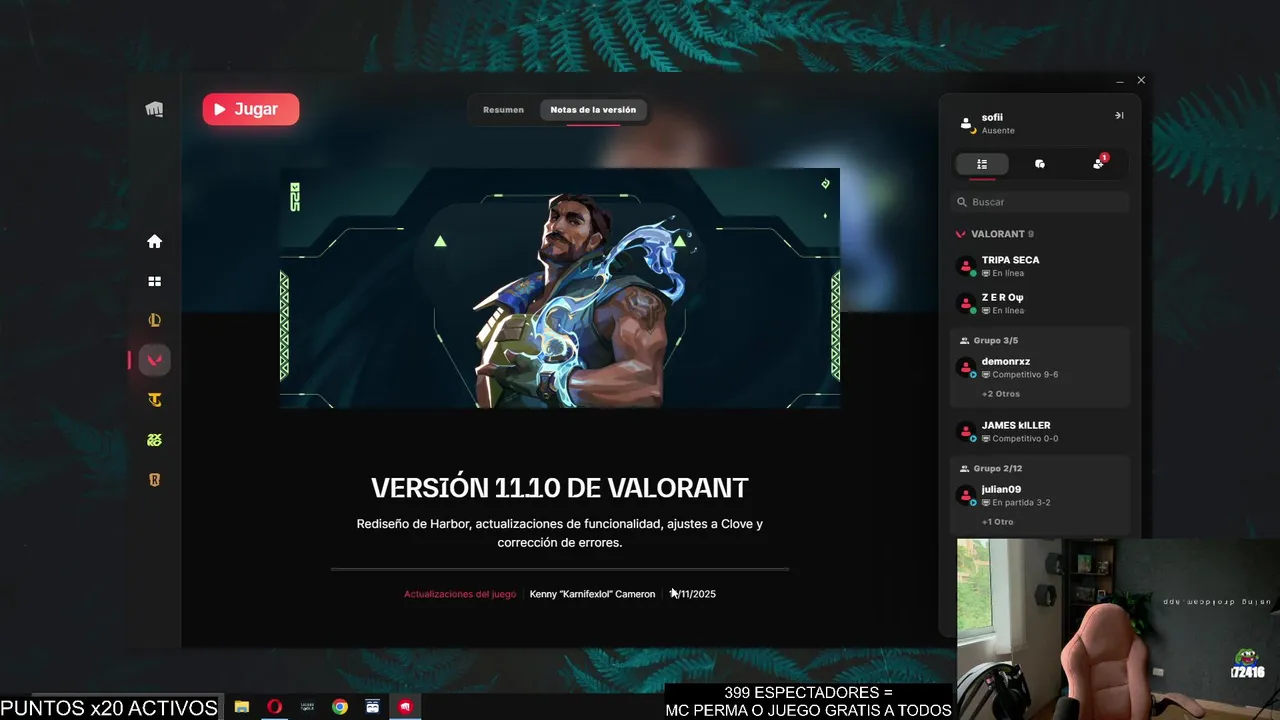Select TRIPA SECA friend name
This screenshot has width=1280, height=720.
(1010, 260)
